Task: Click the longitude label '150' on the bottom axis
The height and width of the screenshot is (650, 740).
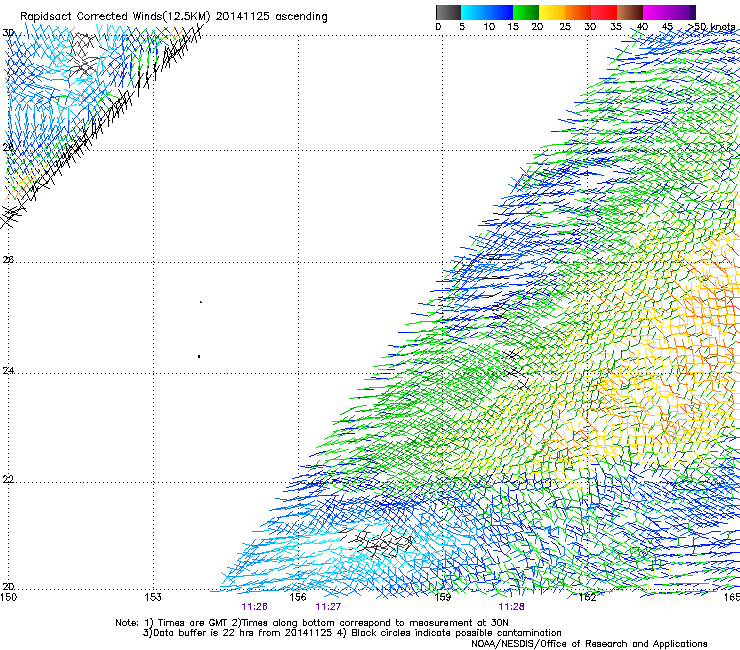Action: click(x=8, y=598)
